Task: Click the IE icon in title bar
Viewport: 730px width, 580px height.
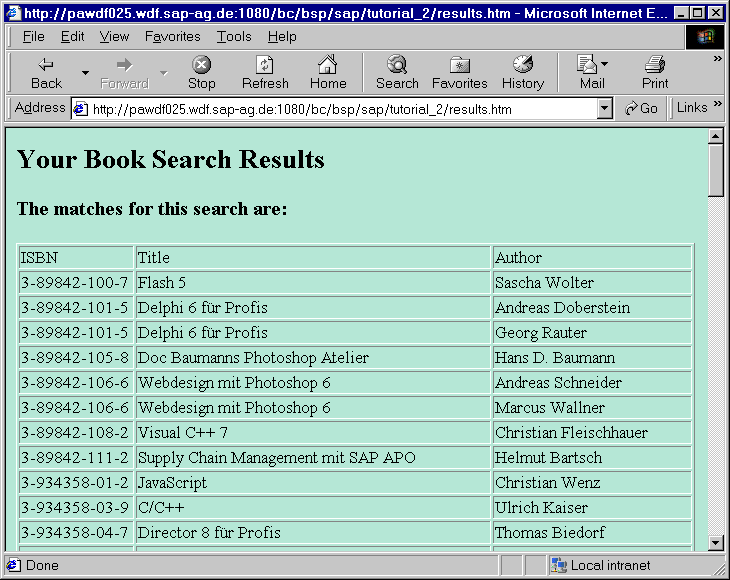Action: 14,13
